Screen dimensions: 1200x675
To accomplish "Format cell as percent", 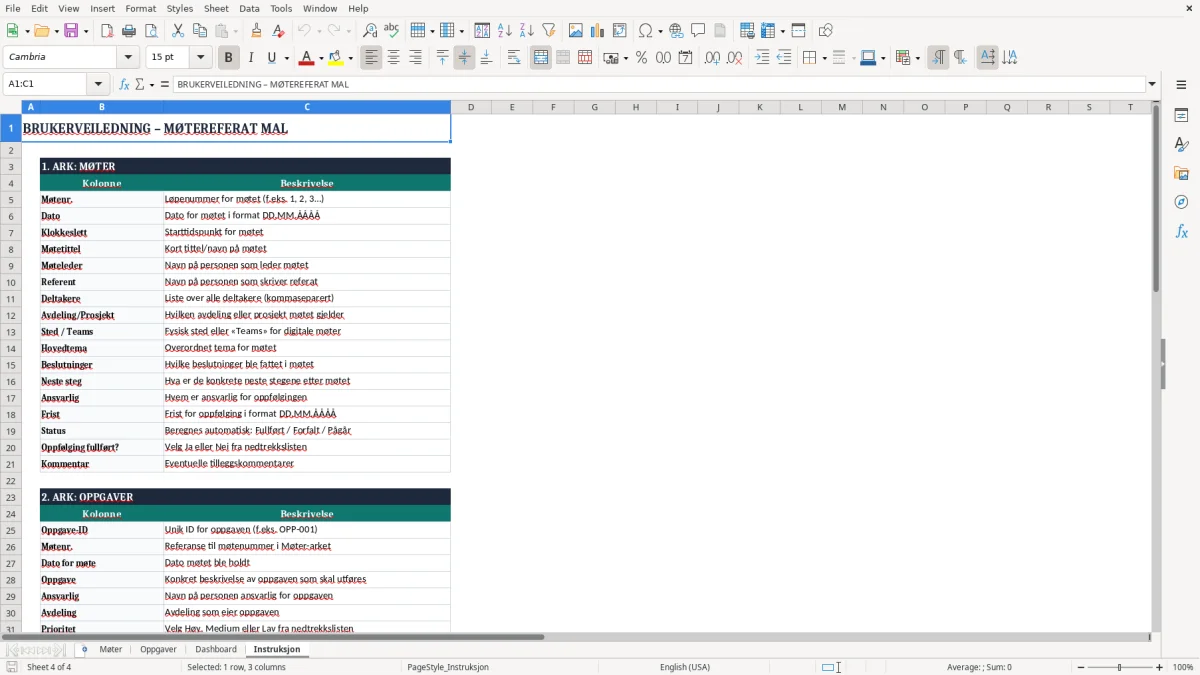I will [641, 58].
